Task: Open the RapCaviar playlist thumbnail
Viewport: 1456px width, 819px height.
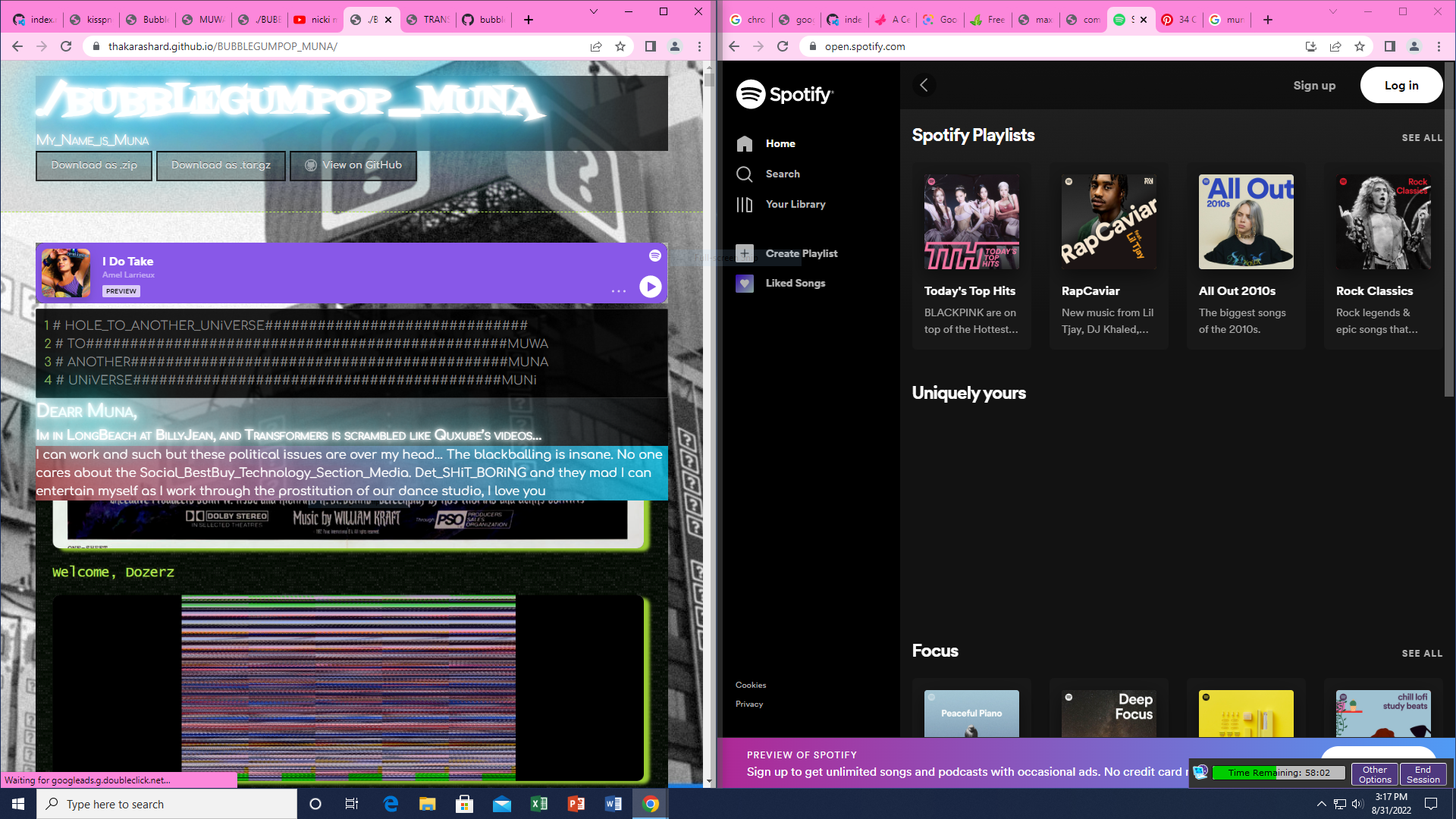Action: coord(1109,221)
